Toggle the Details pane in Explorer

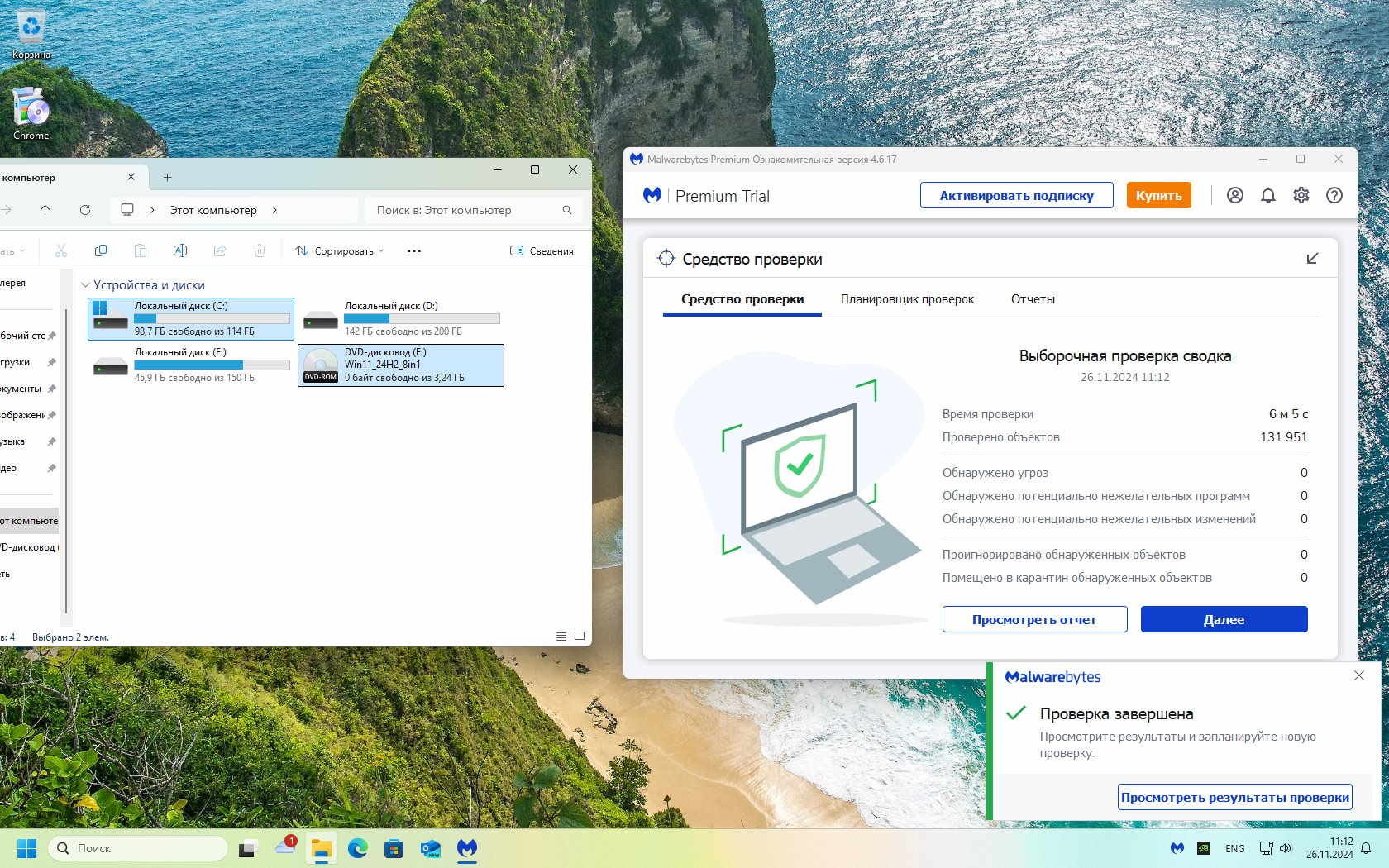pos(542,250)
